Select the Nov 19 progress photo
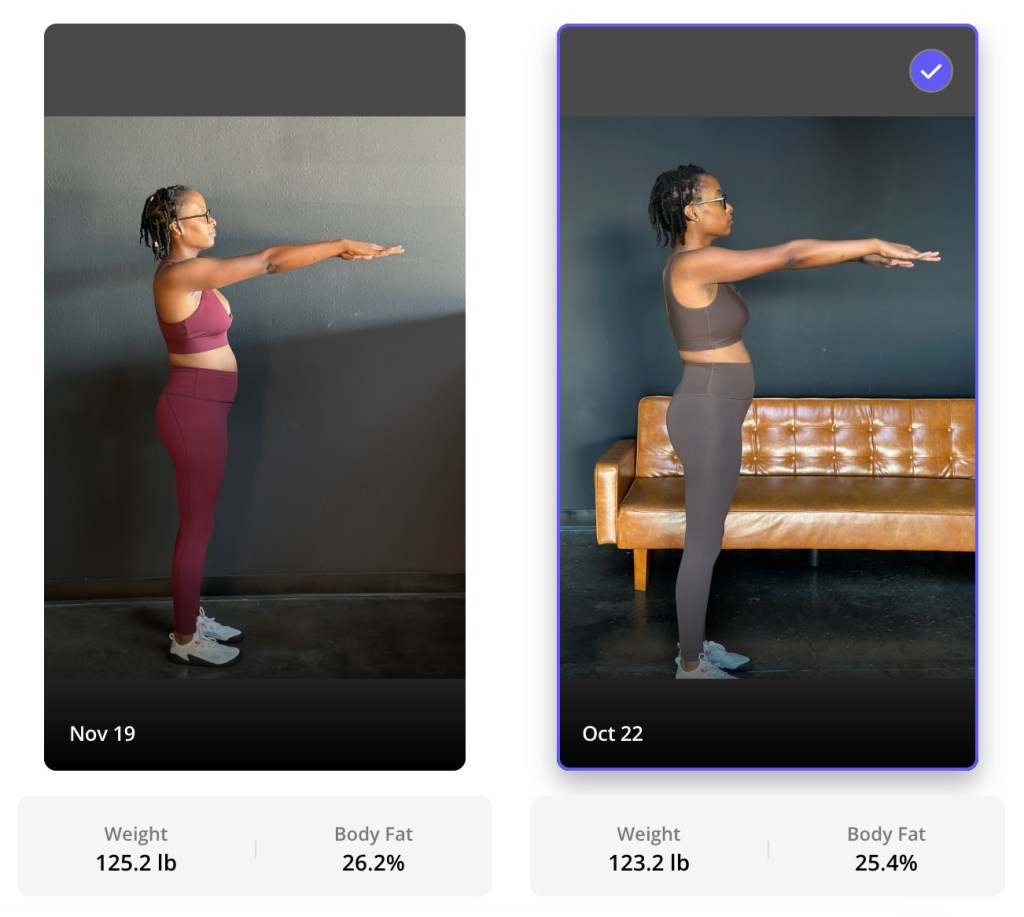Screen dimensions: 1024x917 [255, 397]
